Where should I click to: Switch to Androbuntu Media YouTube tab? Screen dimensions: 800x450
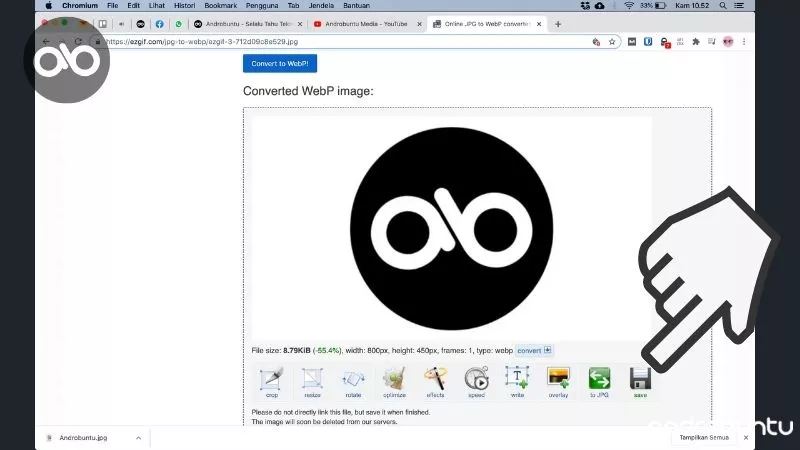pos(366,24)
